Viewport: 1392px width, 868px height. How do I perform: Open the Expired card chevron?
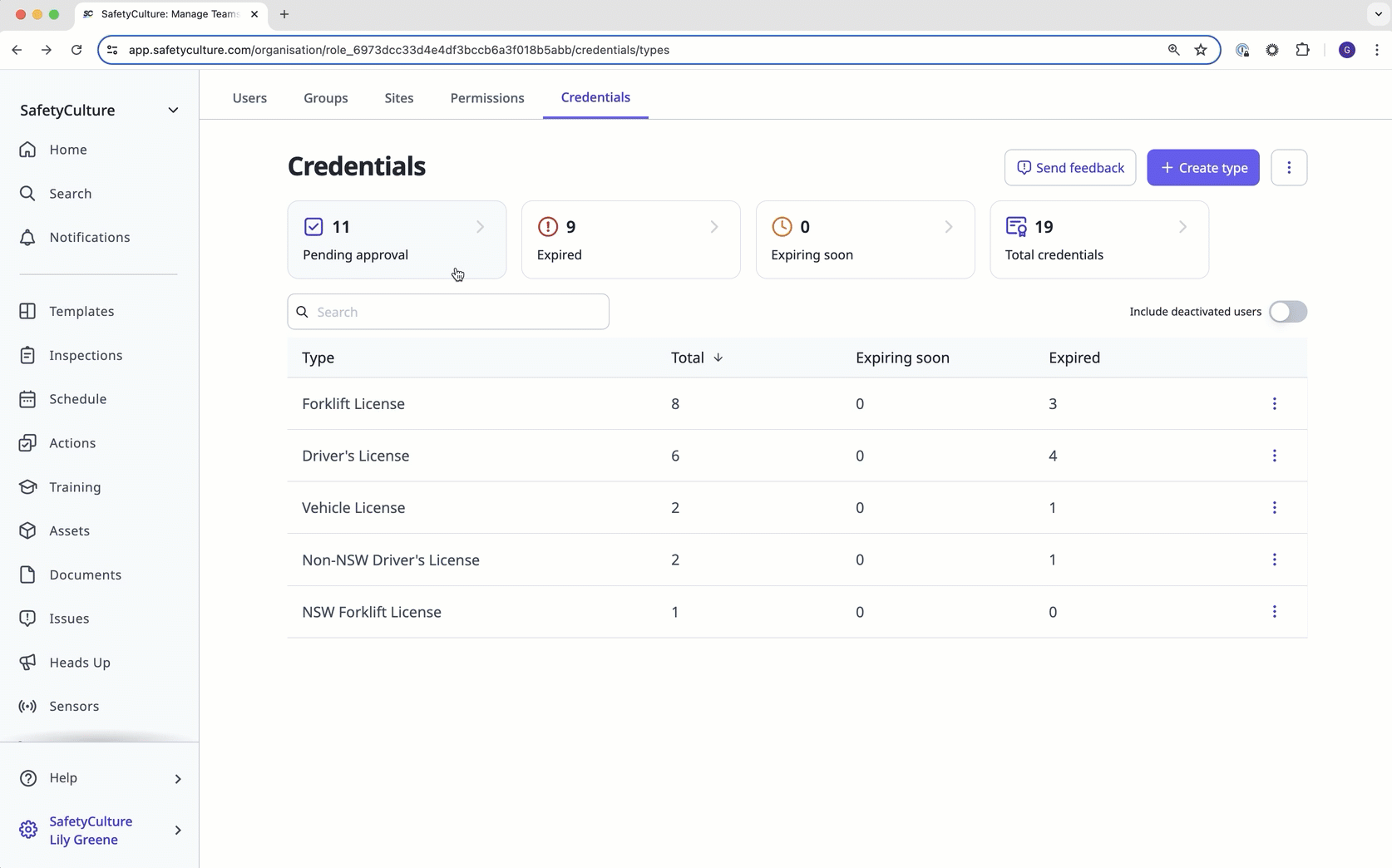[x=714, y=227]
